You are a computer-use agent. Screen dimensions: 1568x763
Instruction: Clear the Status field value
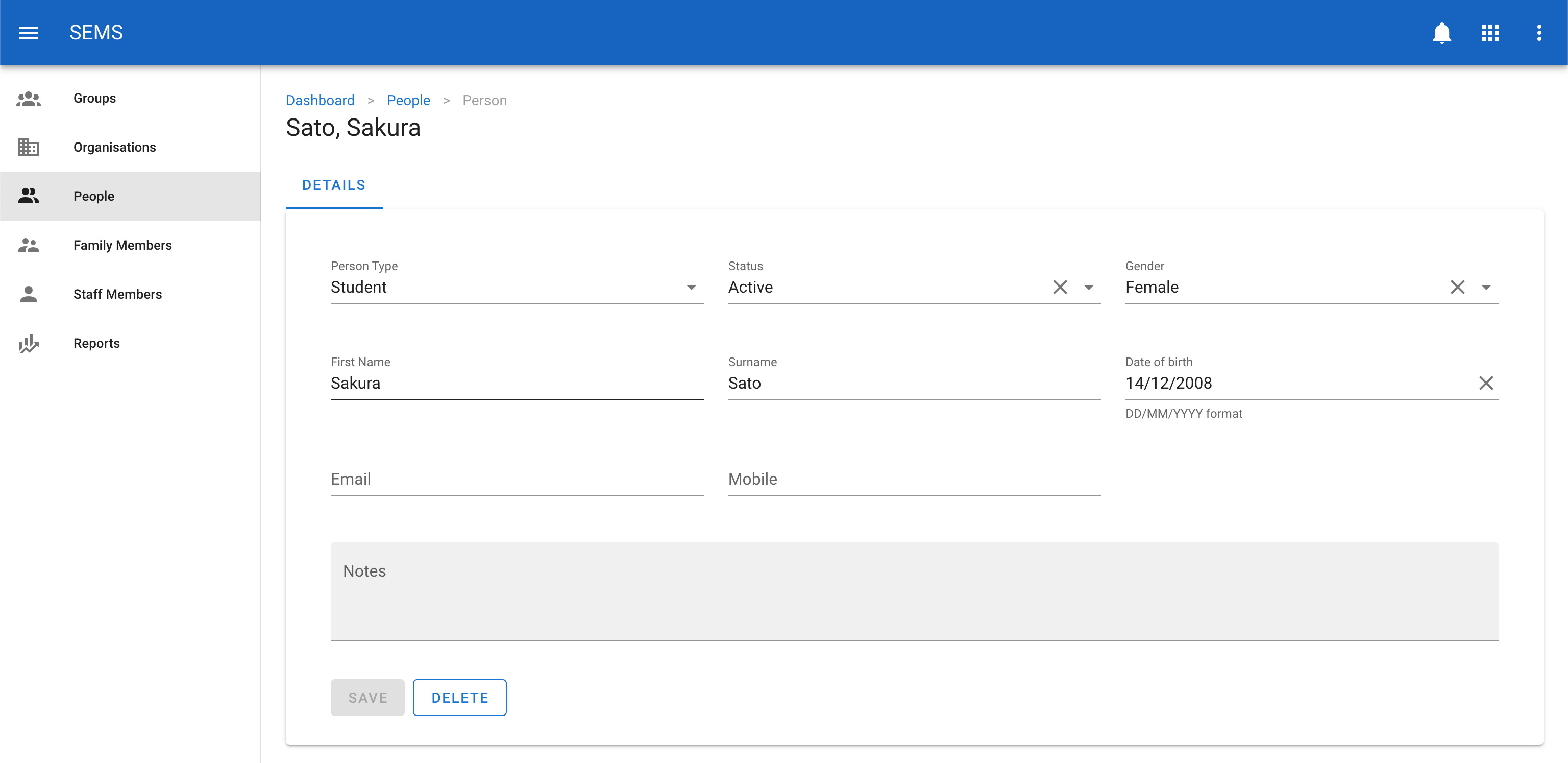[x=1060, y=287]
